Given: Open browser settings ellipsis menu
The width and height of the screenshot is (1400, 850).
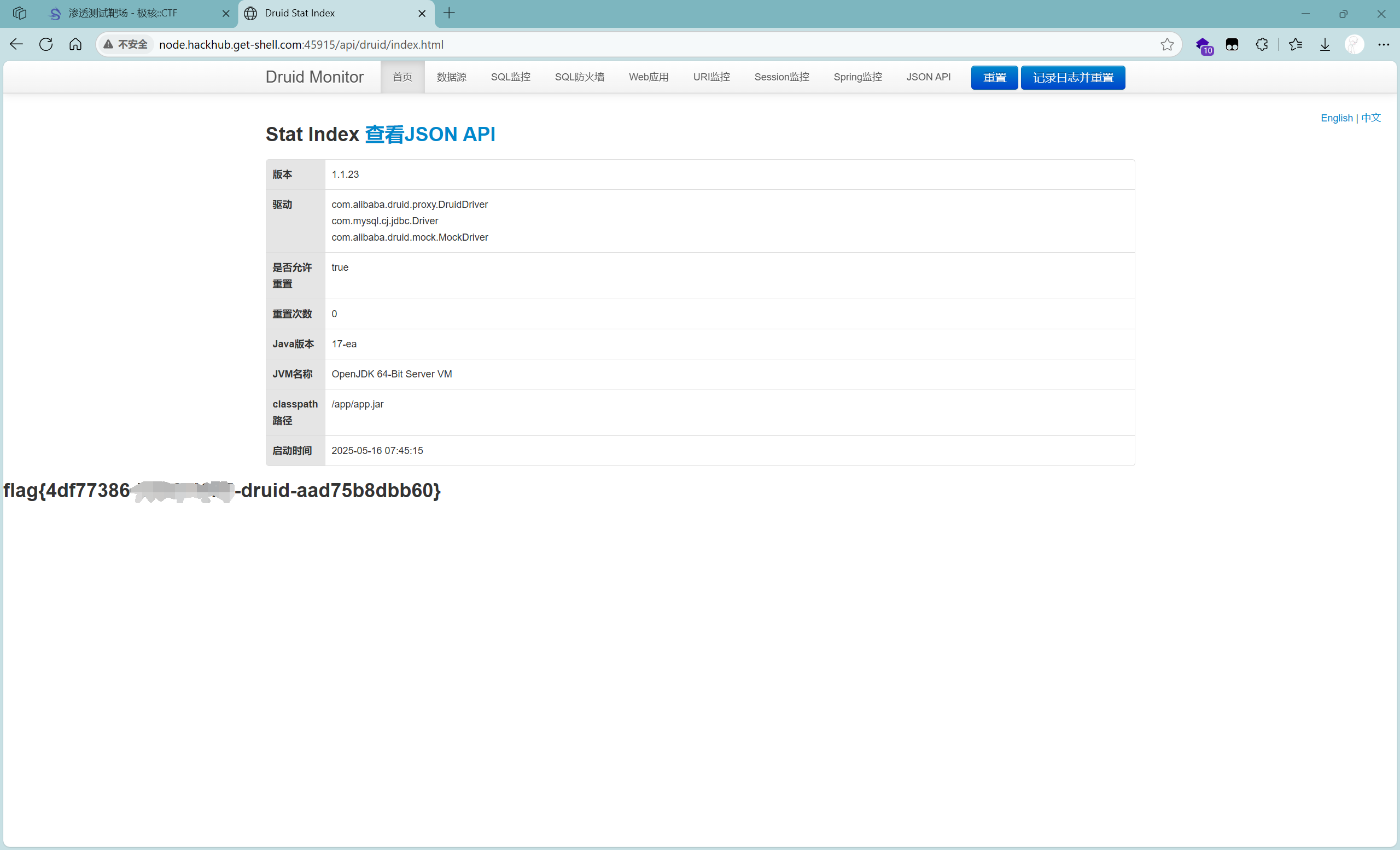Looking at the screenshot, I should (x=1384, y=44).
